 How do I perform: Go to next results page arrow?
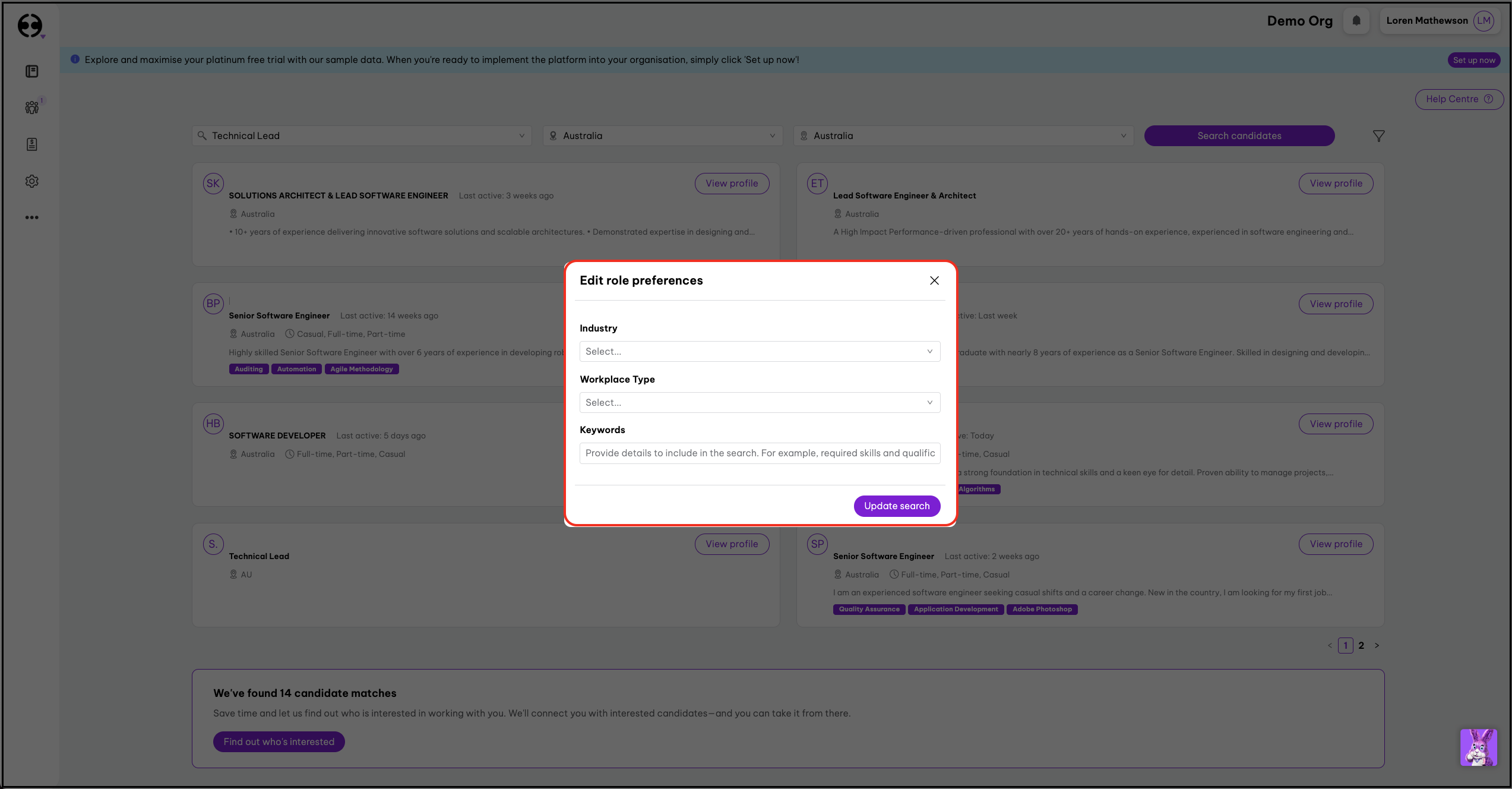(x=1377, y=645)
